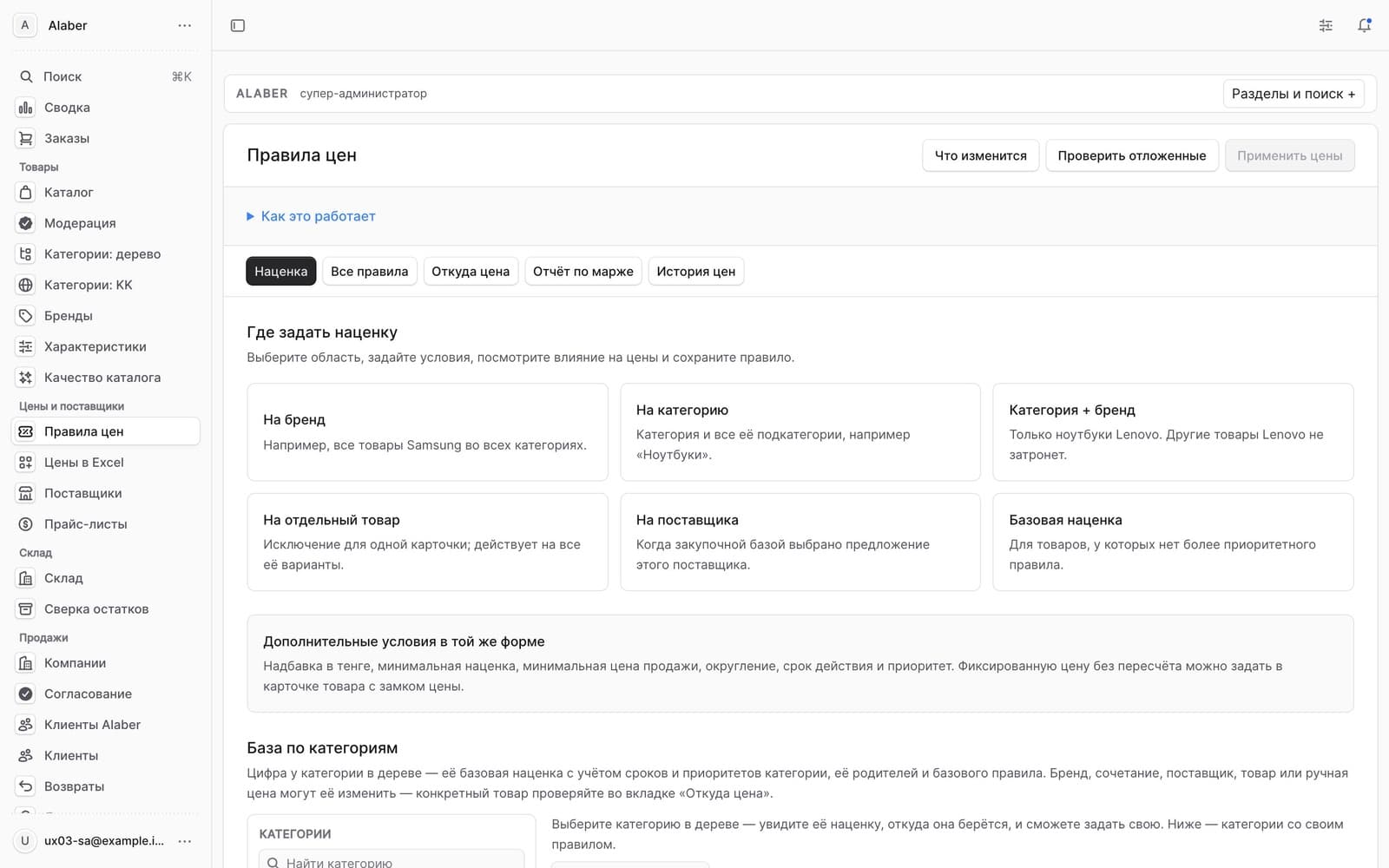The width and height of the screenshot is (1389, 868).
Task: Expand the Как это работает section
Action: click(311, 216)
